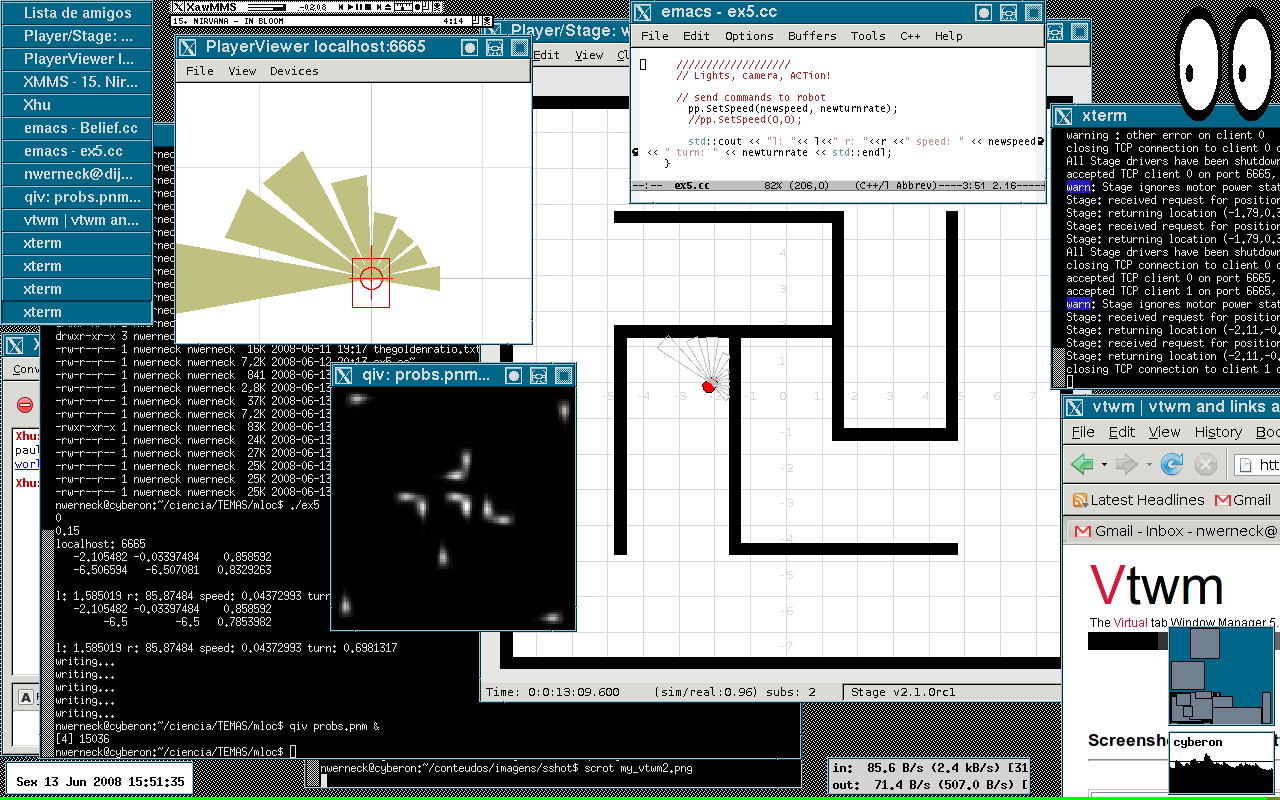Click the pp.SetSpeed(newspeed, newturnrate) code line
This screenshot has width=1280, height=800.
point(793,108)
